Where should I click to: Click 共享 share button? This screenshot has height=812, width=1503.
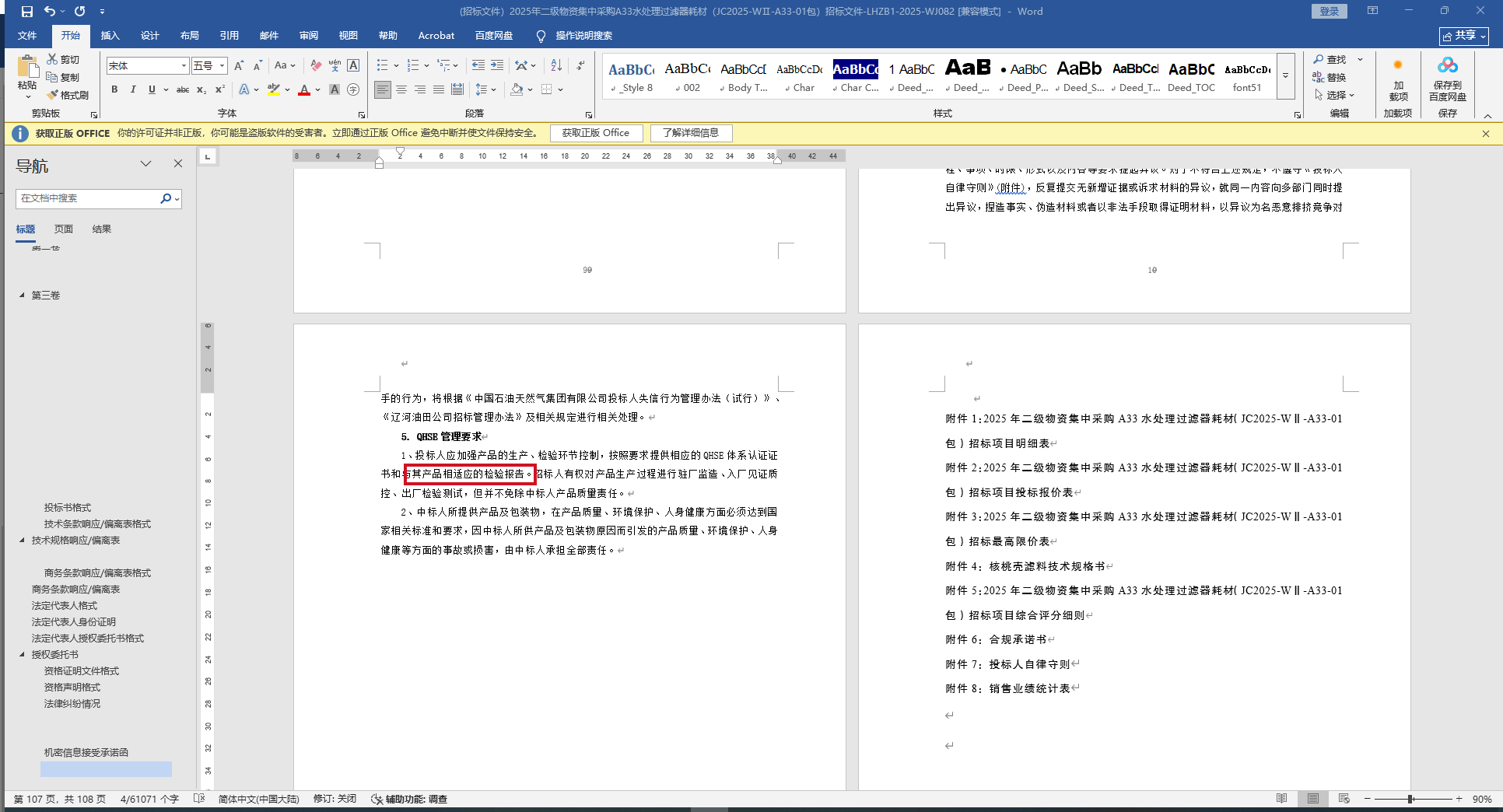tap(1464, 36)
